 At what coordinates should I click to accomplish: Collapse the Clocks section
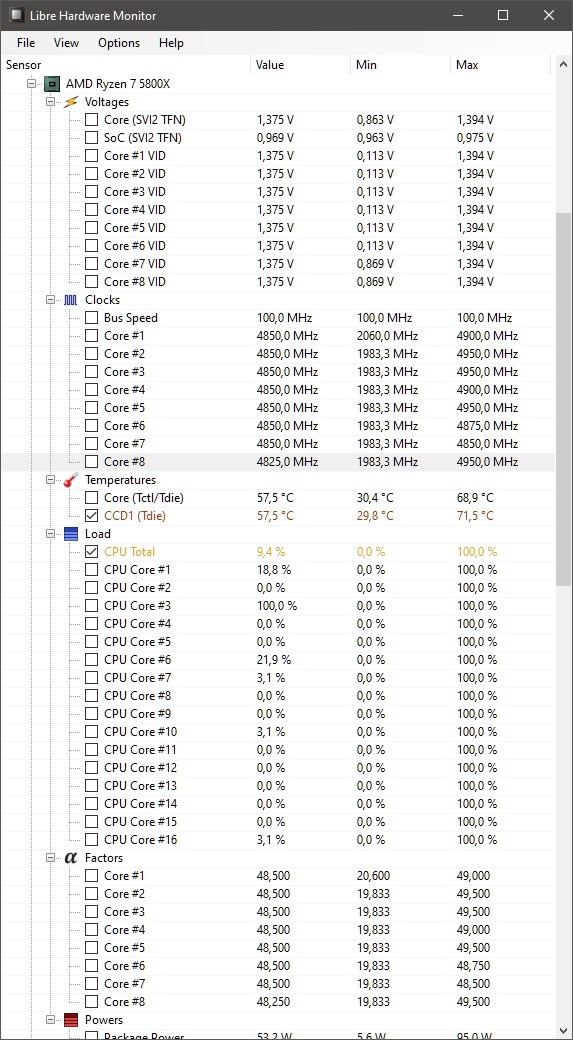50,300
